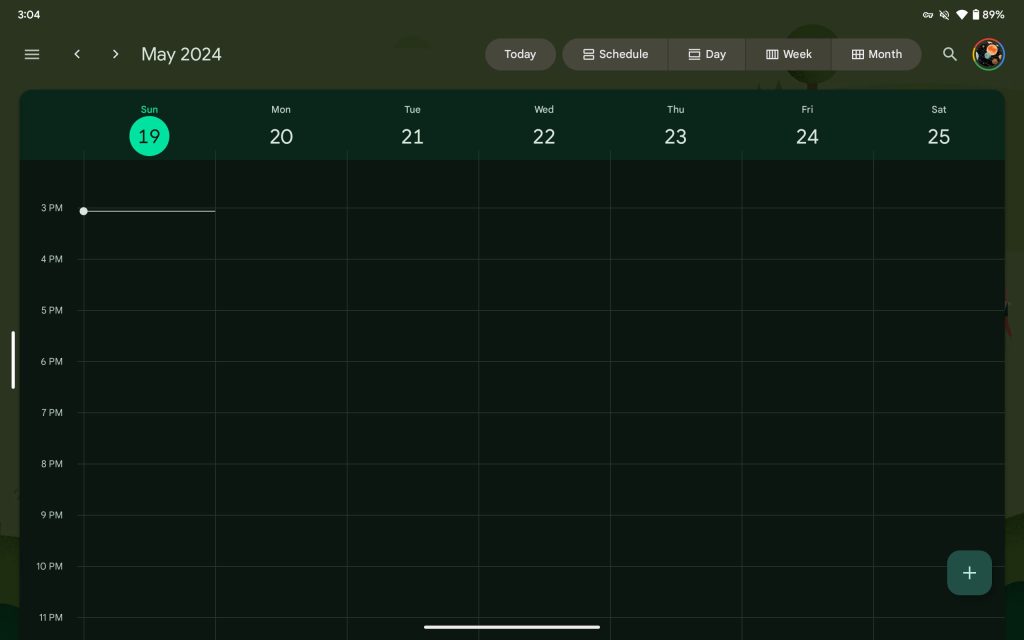This screenshot has width=1024, height=640.
Task: Go to previous week with left chevron
Action: [x=77, y=54]
